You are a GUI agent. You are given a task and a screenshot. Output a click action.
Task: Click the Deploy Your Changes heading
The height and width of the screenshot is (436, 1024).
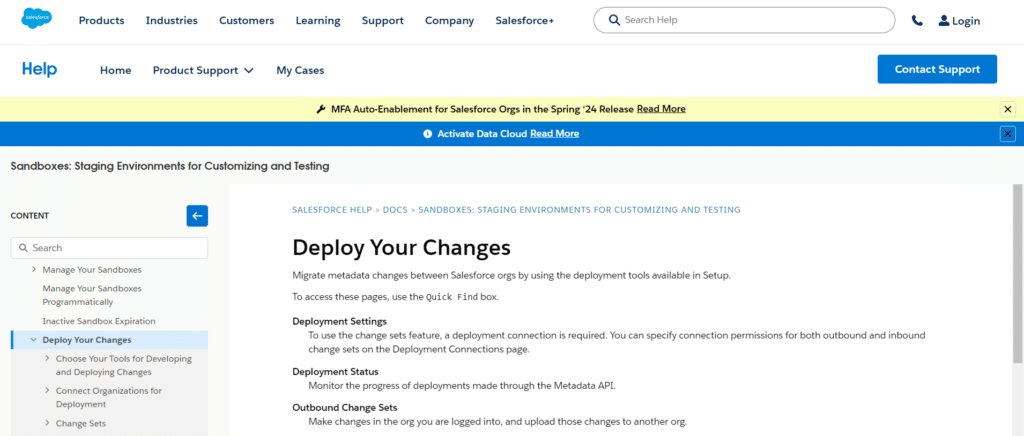401,248
